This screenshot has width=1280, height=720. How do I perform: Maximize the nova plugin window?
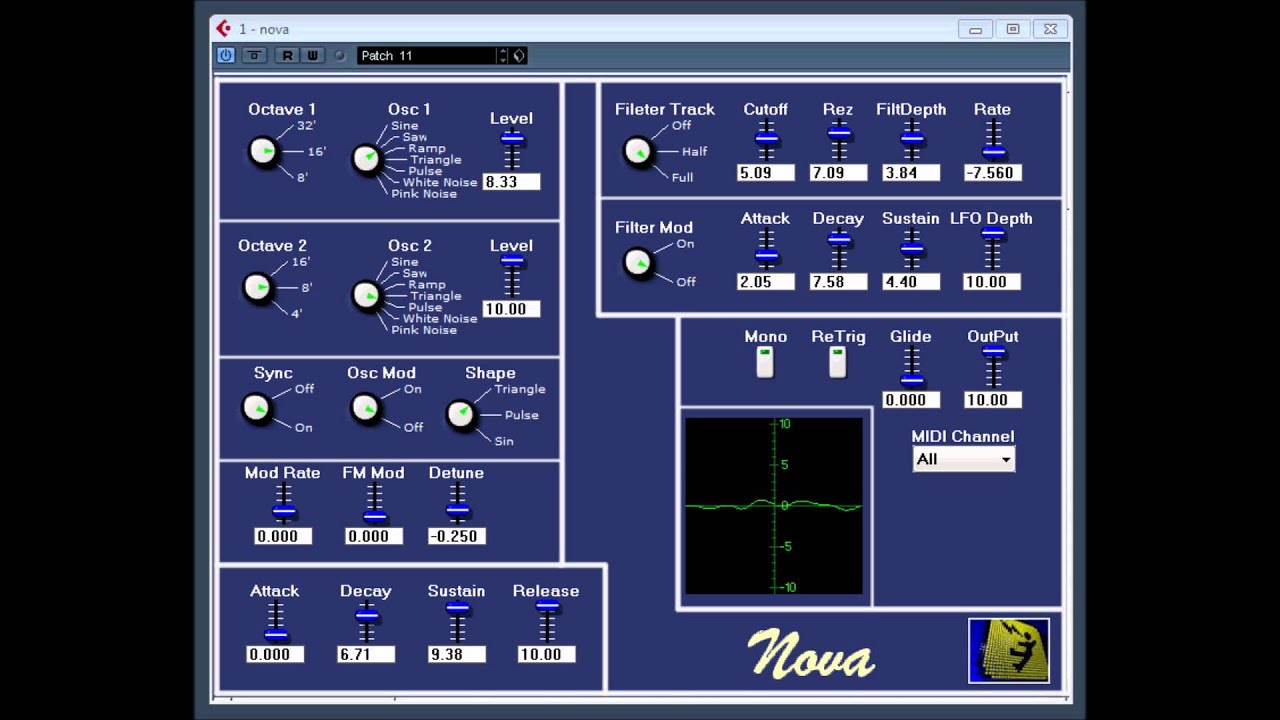1012,29
